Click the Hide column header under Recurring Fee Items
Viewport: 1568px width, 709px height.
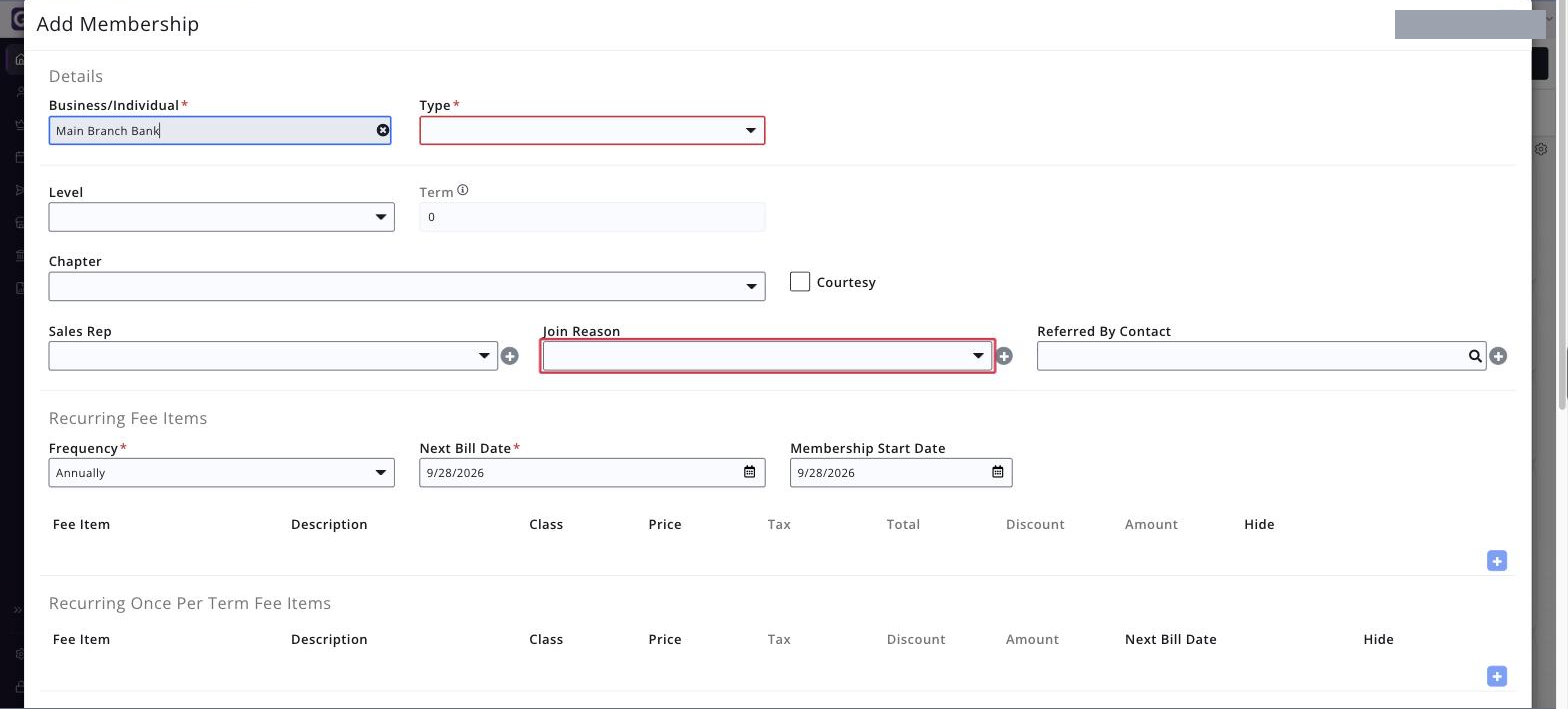click(x=1259, y=524)
